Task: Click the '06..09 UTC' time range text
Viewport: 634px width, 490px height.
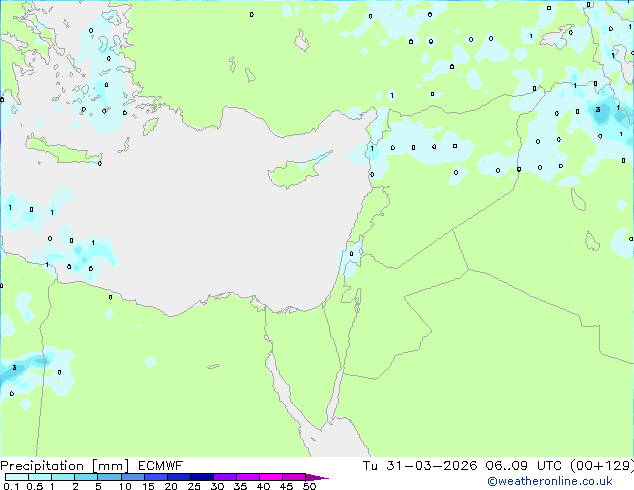Action: pyautogui.click(x=523, y=466)
